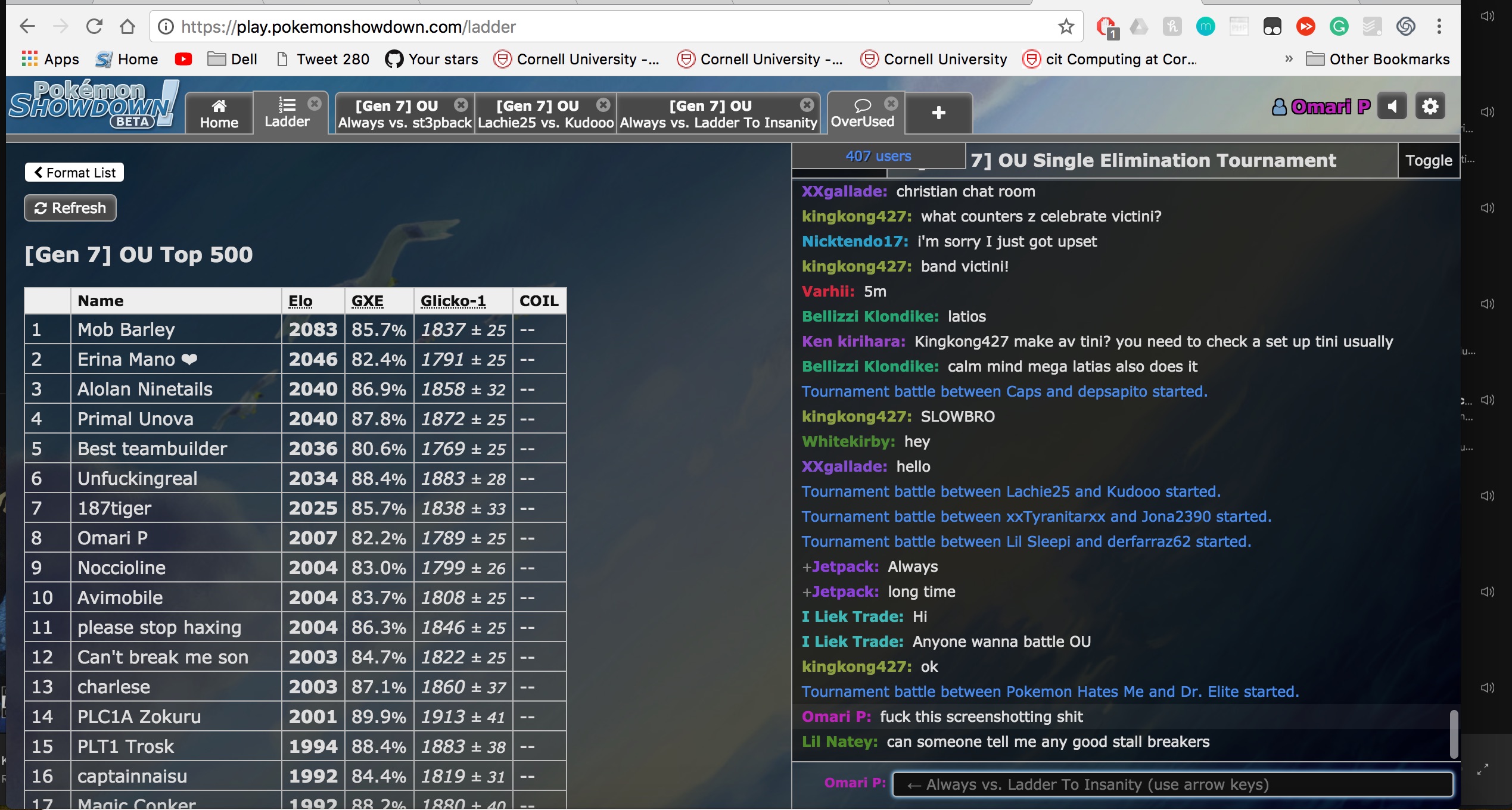Close Lachie25 vs. Kudooo battle tab
Image resolution: width=1512 pixels, height=810 pixels.
click(603, 105)
